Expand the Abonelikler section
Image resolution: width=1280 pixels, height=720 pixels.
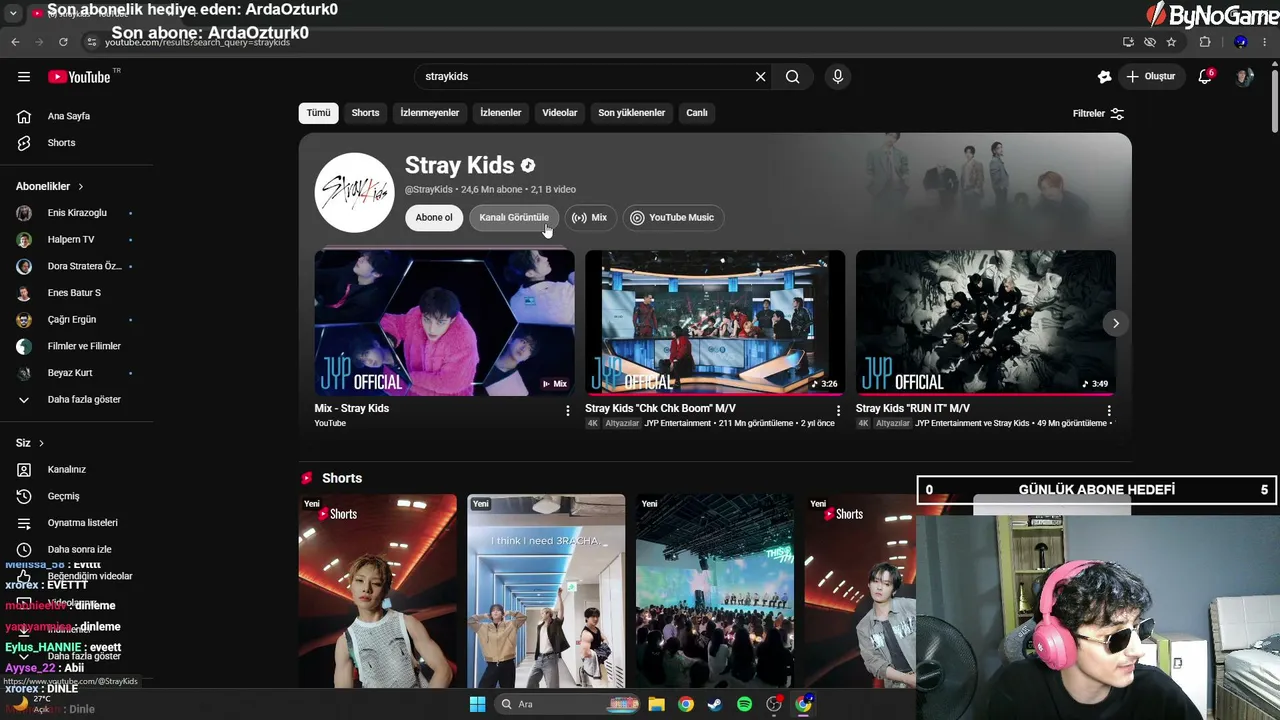click(x=50, y=186)
